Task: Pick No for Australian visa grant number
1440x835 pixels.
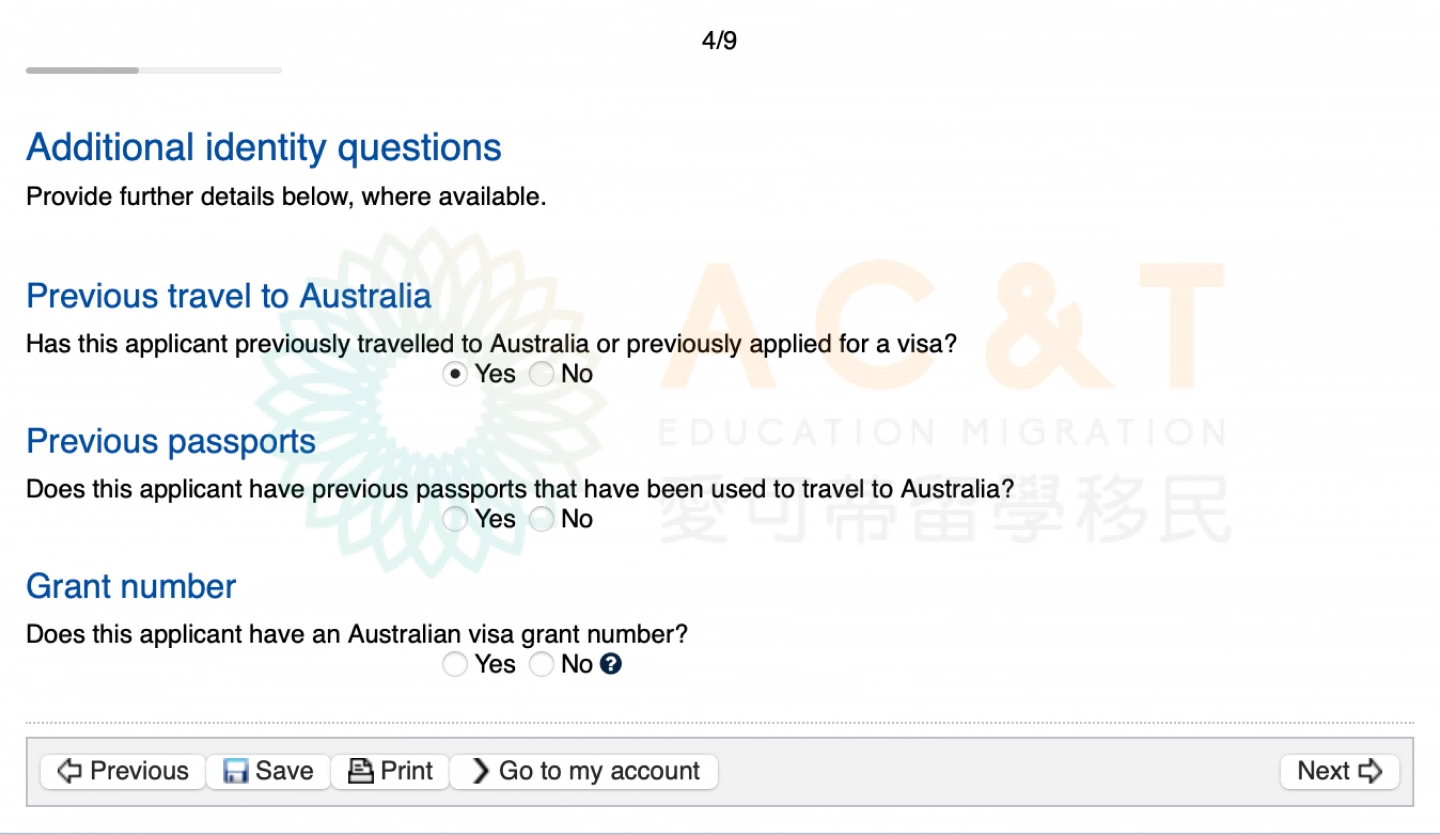Action: (542, 664)
